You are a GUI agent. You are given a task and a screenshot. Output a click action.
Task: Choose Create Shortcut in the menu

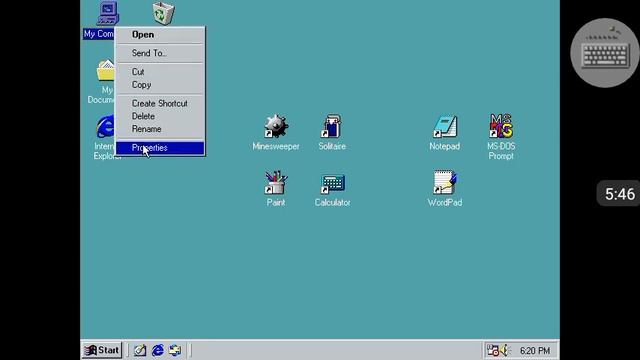click(160, 104)
